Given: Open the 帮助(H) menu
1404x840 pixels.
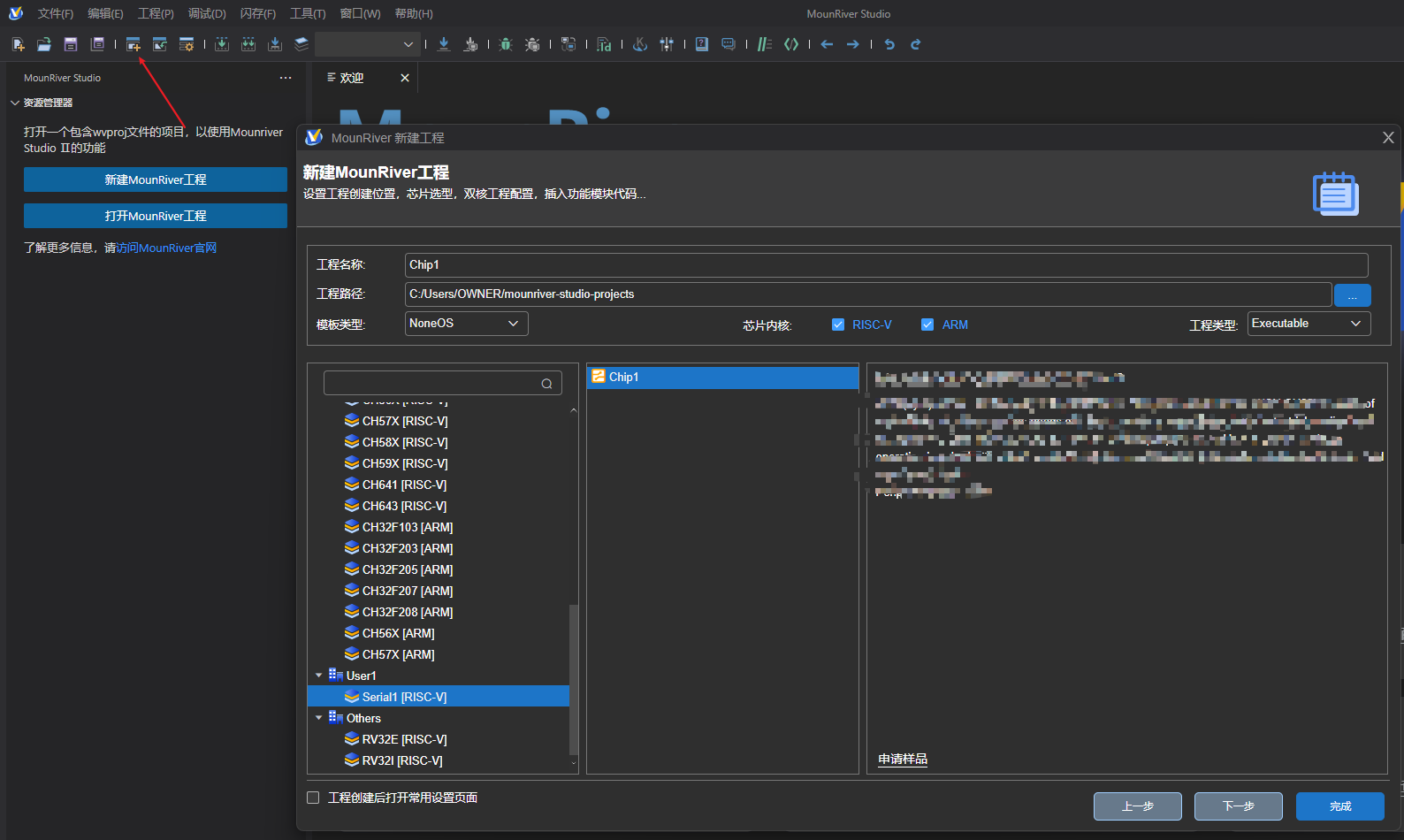Looking at the screenshot, I should coord(414,13).
